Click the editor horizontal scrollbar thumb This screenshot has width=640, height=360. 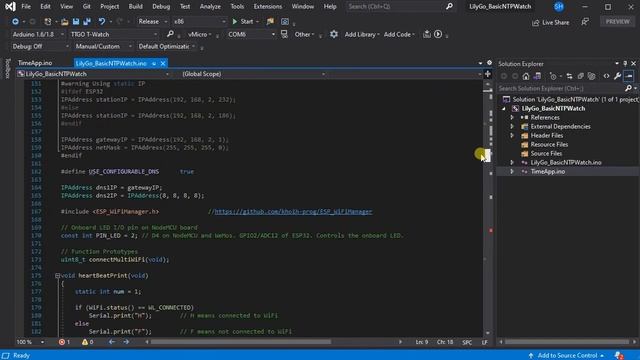click(x=241, y=342)
